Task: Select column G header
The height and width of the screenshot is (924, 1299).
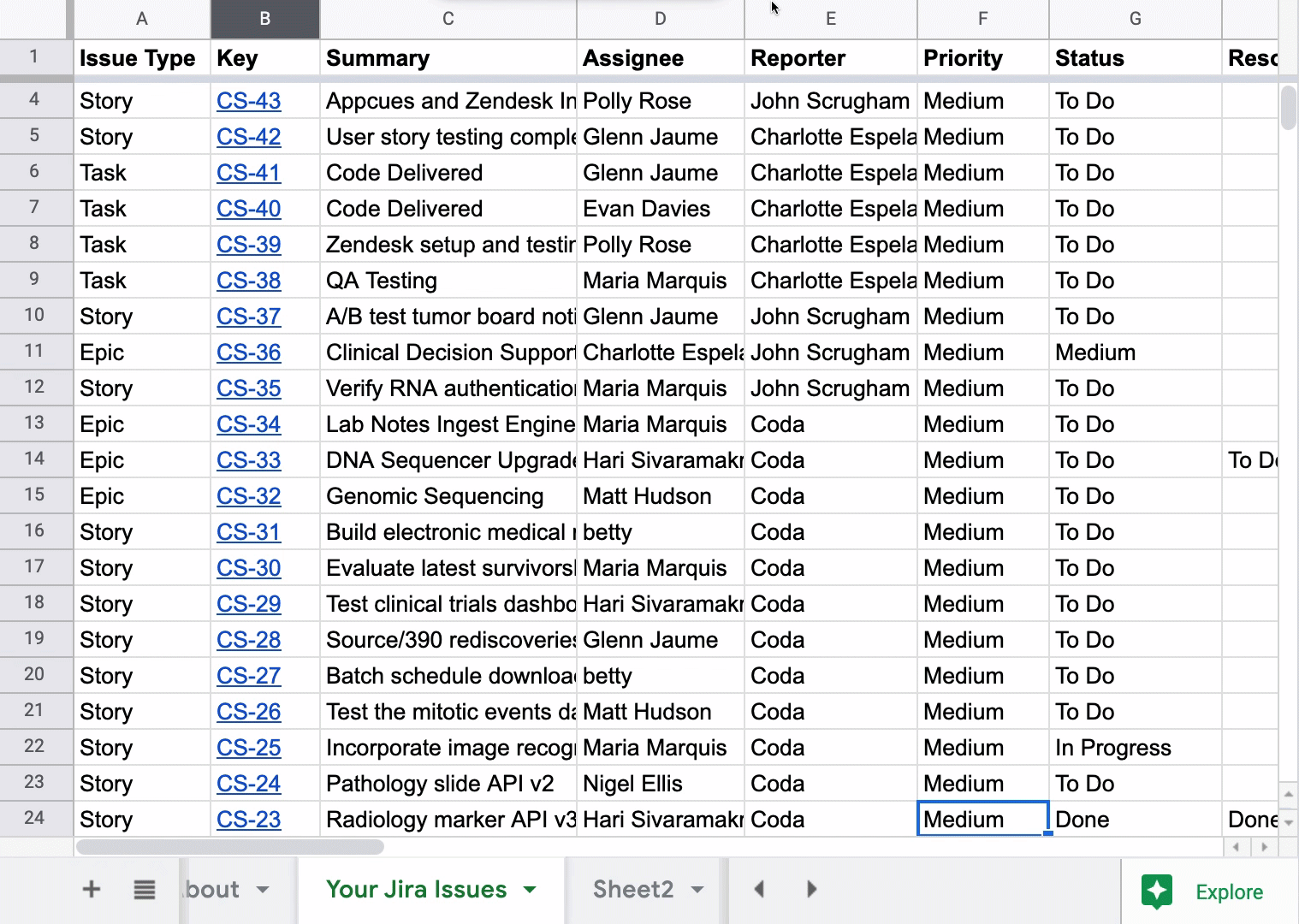Action: pyautogui.click(x=1135, y=19)
